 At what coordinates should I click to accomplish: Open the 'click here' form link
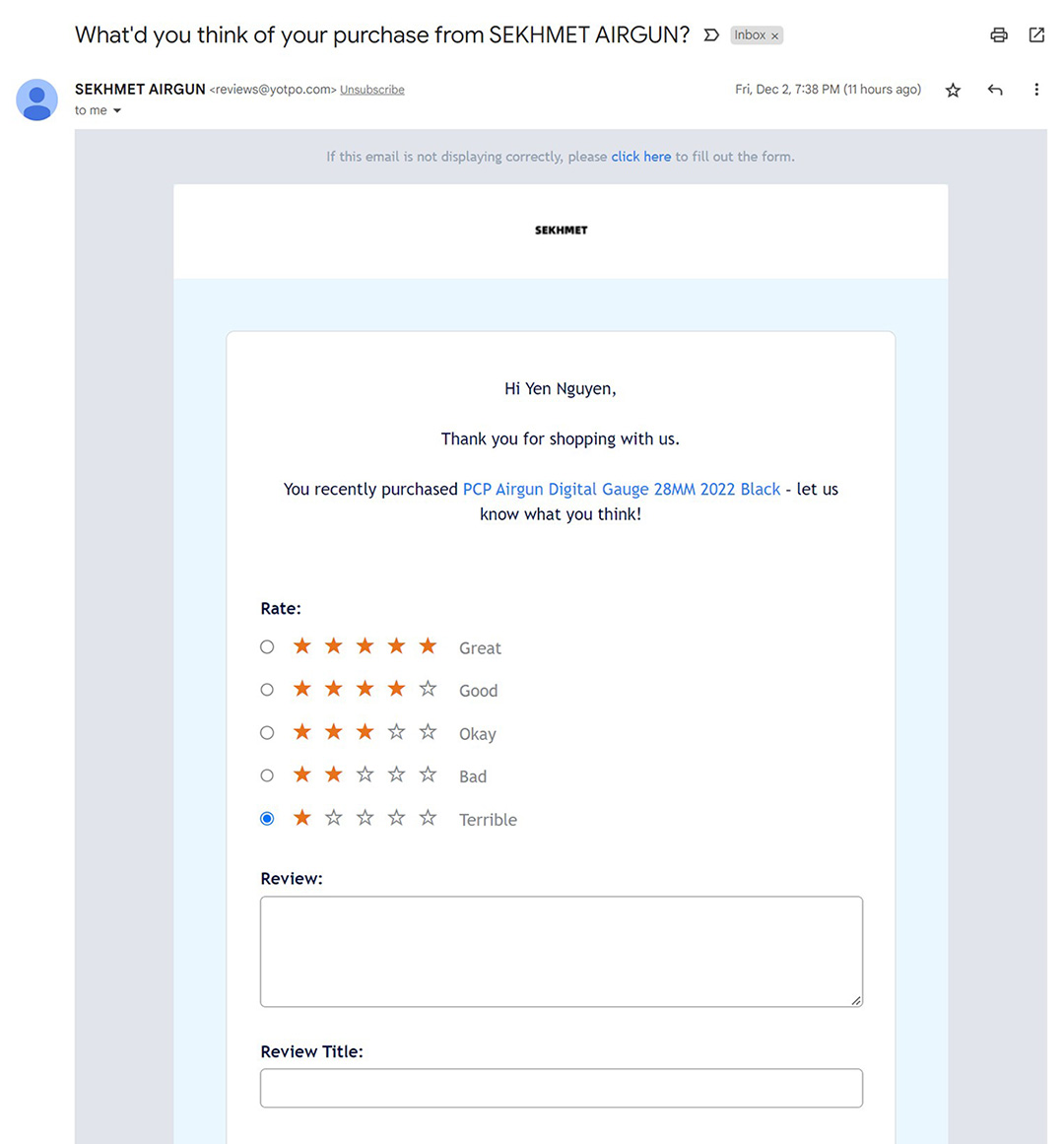pos(641,157)
